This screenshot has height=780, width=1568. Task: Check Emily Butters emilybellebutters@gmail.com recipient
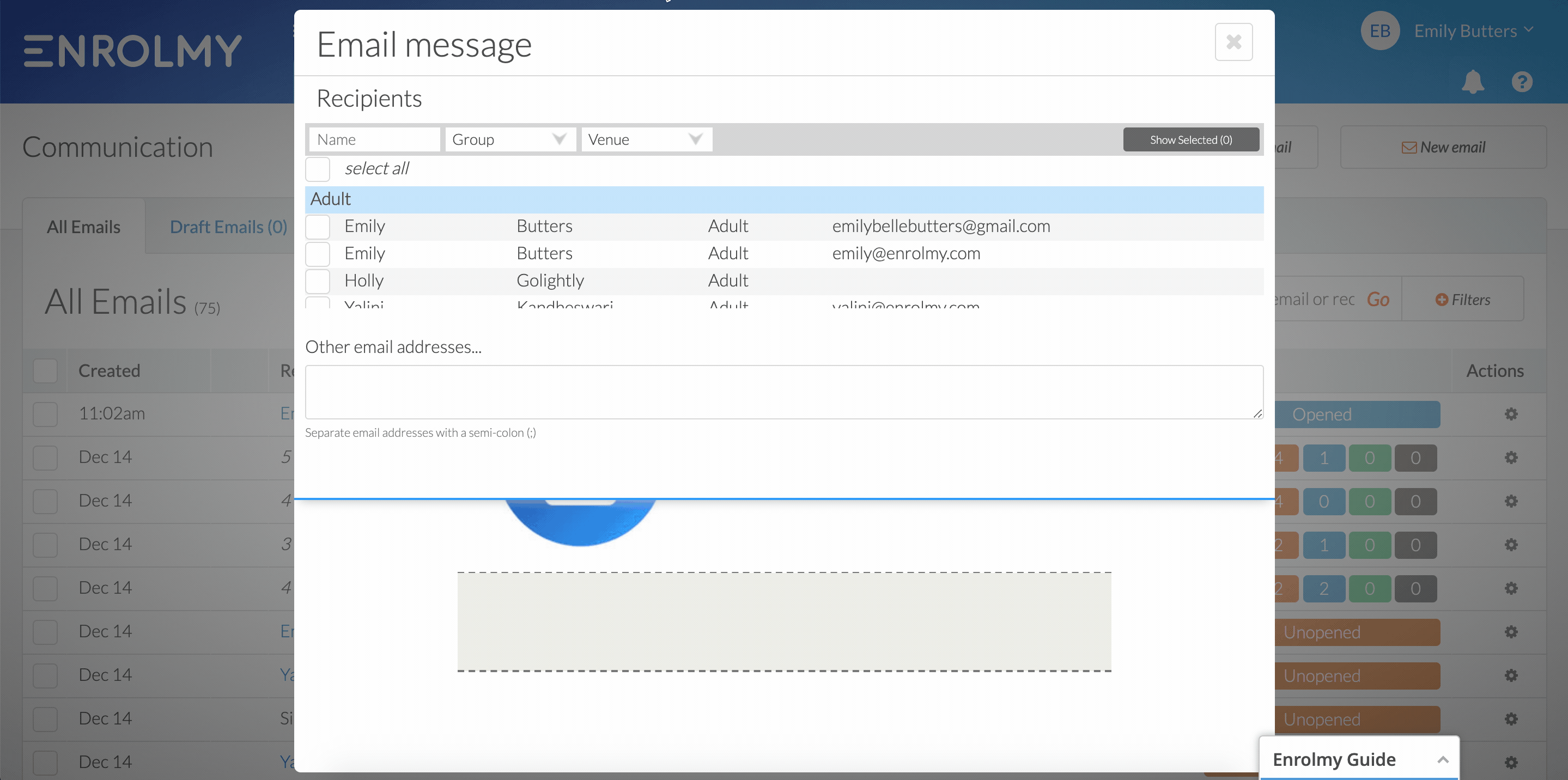click(318, 227)
